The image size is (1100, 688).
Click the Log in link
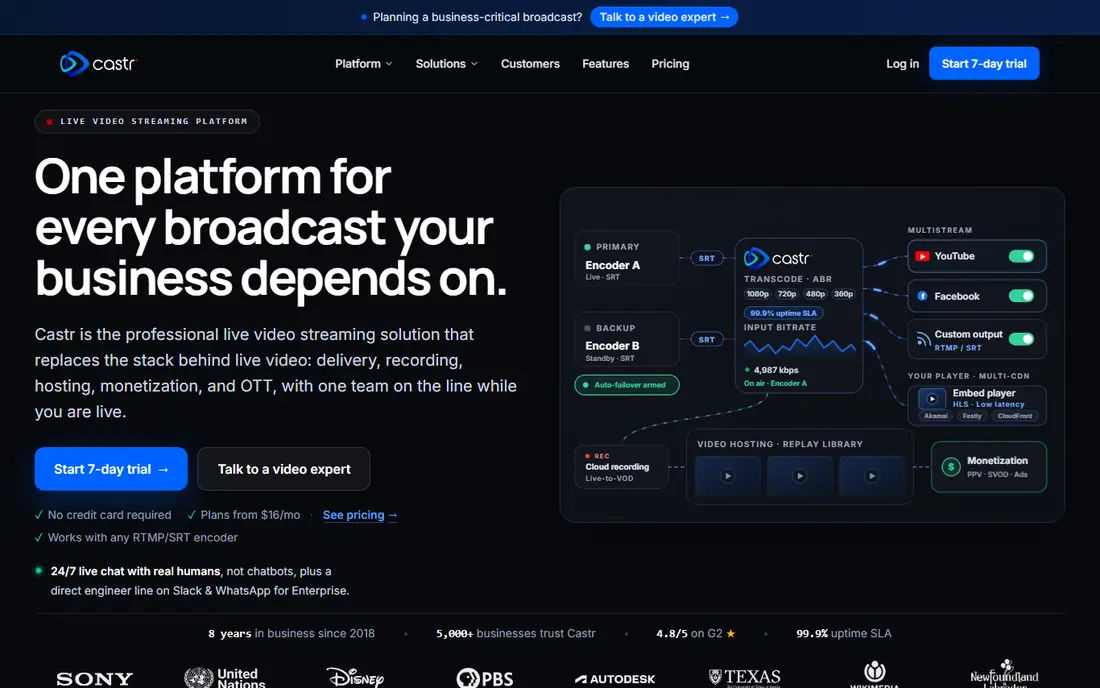[902, 64]
